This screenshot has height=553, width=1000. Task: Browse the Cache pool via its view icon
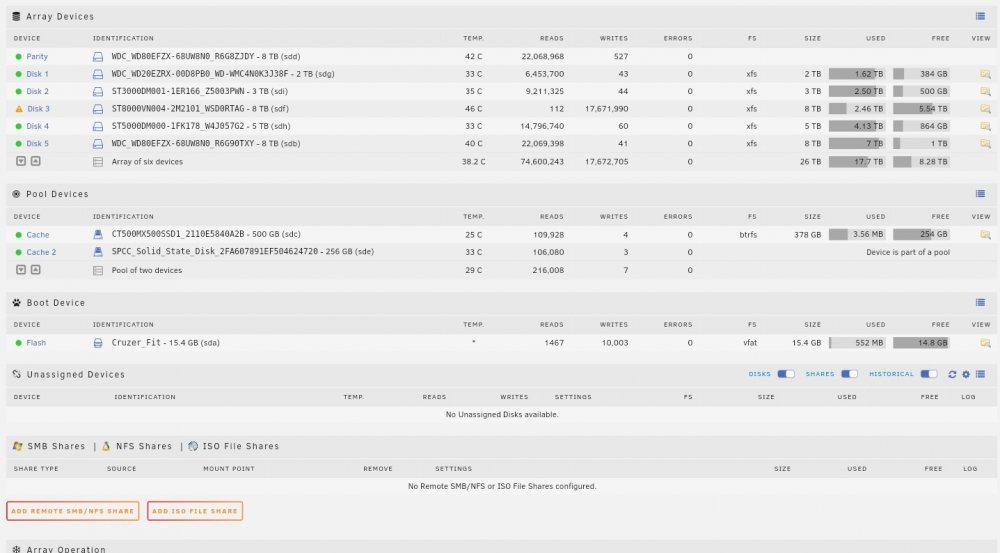tap(985, 235)
